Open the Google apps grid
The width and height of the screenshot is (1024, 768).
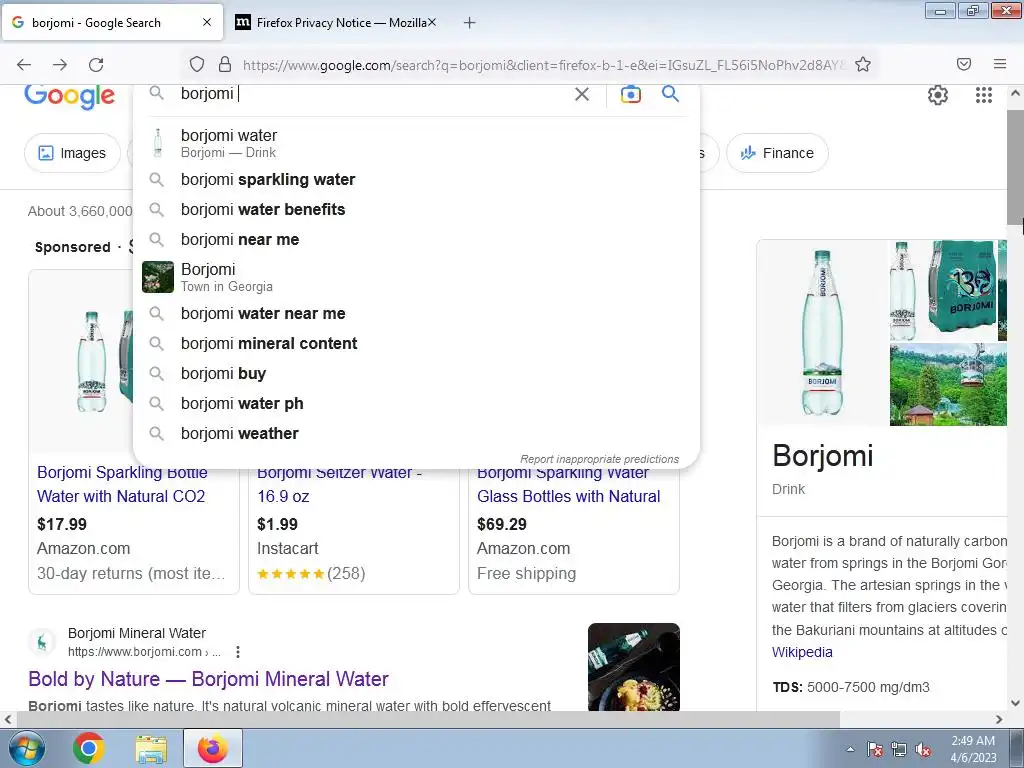[x=984, y=95]
